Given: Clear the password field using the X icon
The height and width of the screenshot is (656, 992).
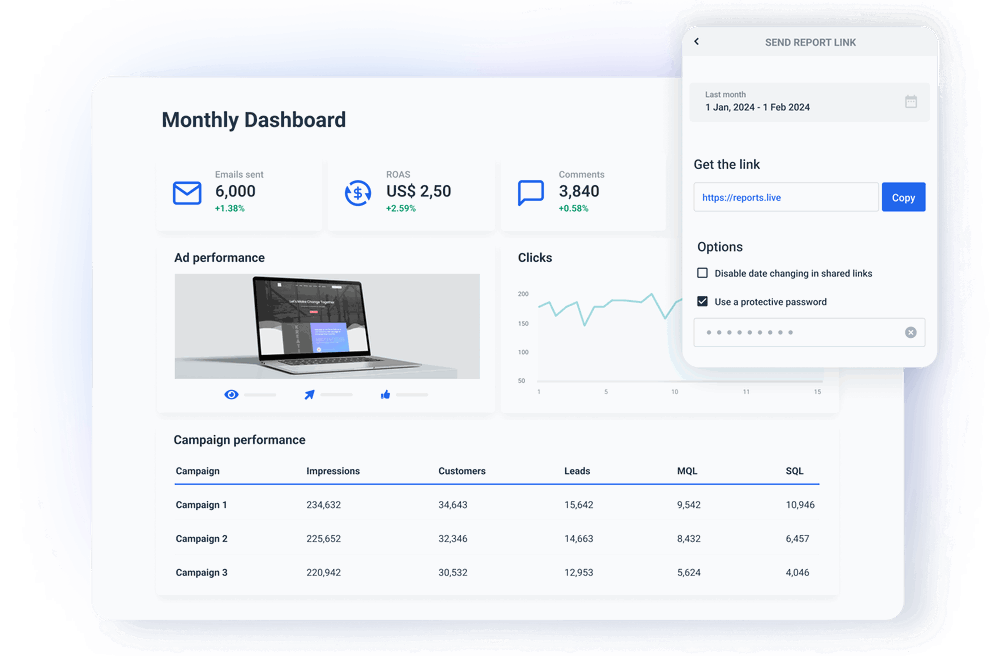Looking at the screenshot, I should 910,332.
